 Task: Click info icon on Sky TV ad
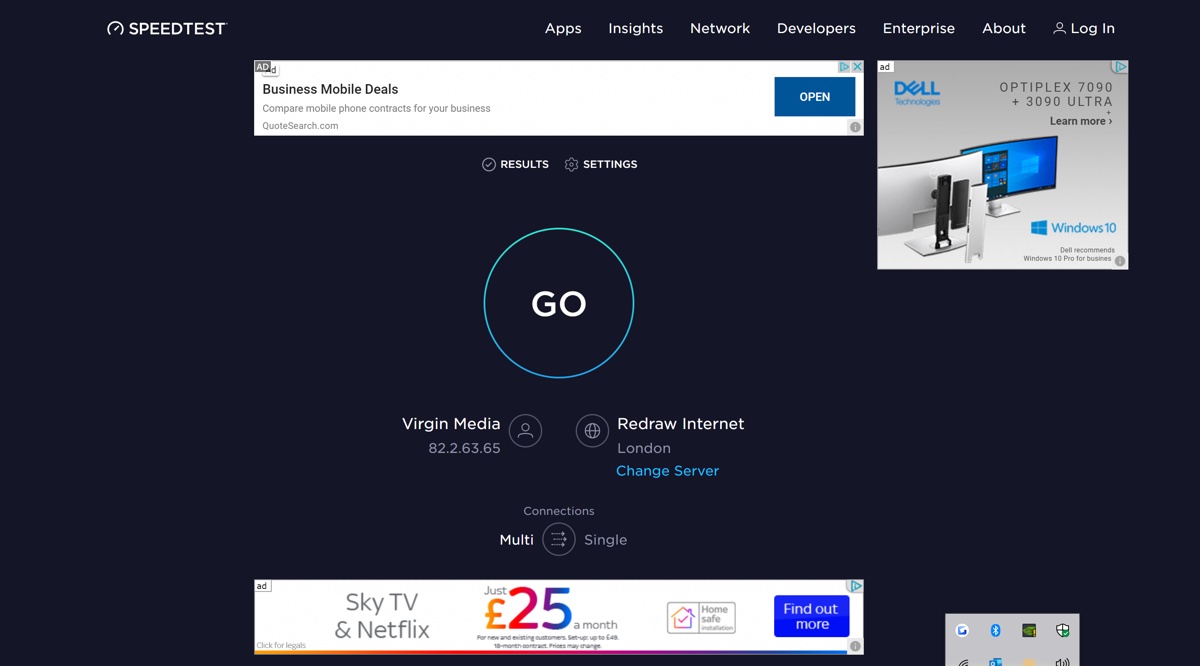pos(855,646)
